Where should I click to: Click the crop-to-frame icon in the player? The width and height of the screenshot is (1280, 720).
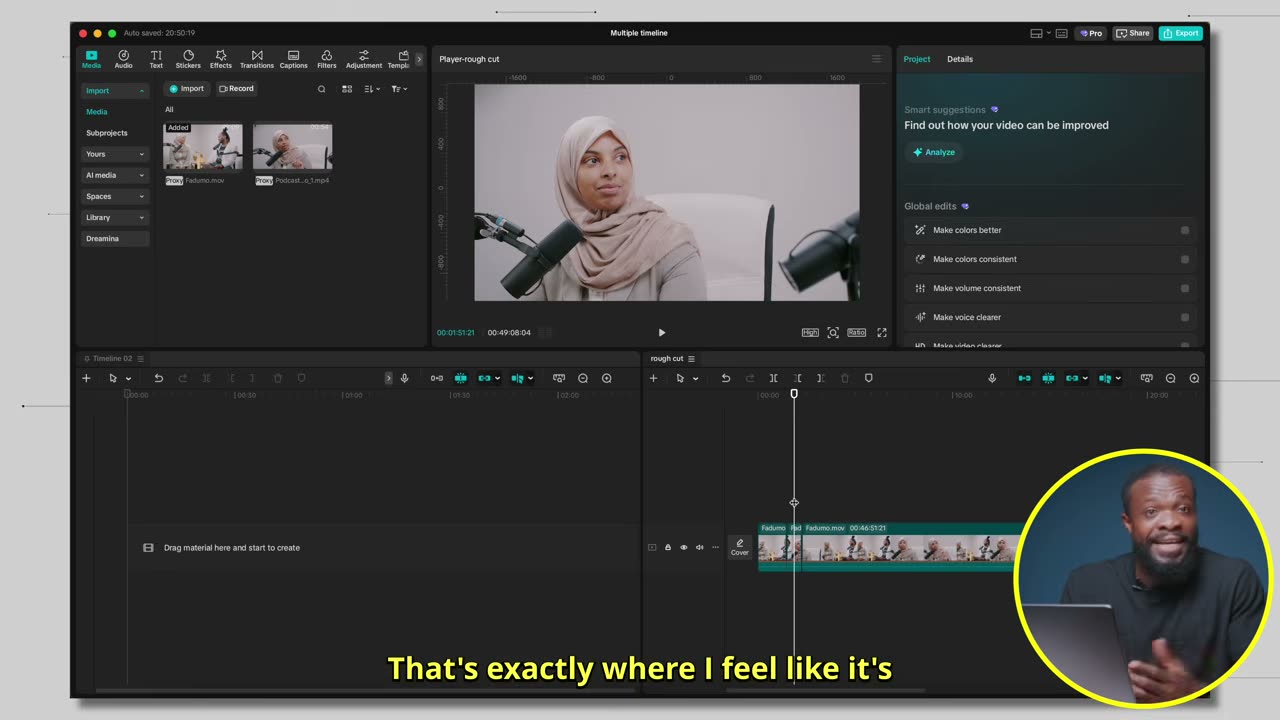833,333
